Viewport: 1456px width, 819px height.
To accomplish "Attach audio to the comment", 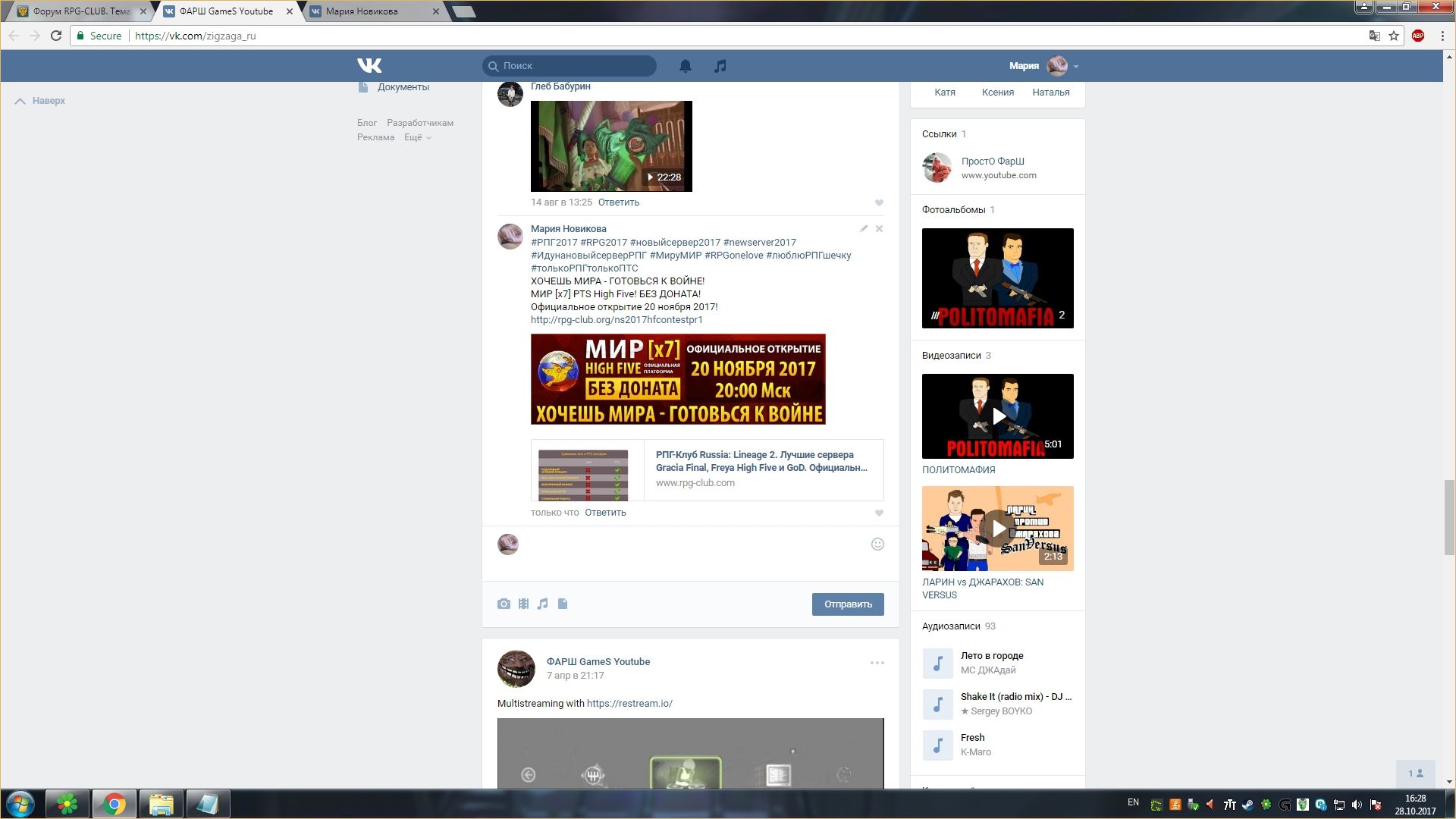I will pos(542,604).
